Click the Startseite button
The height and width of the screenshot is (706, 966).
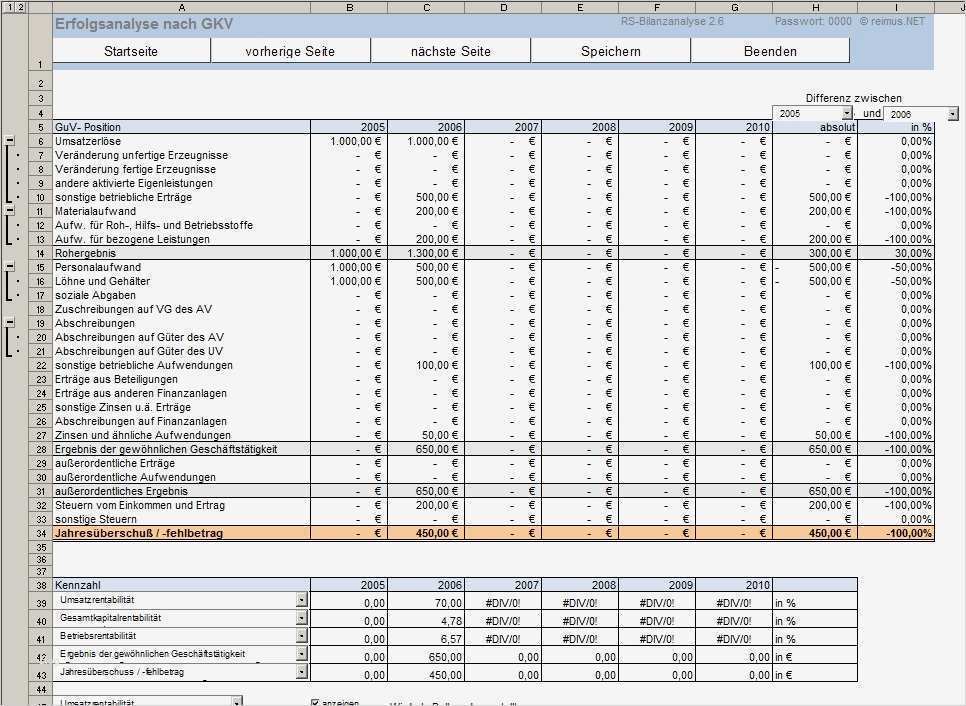click(133, 50)
